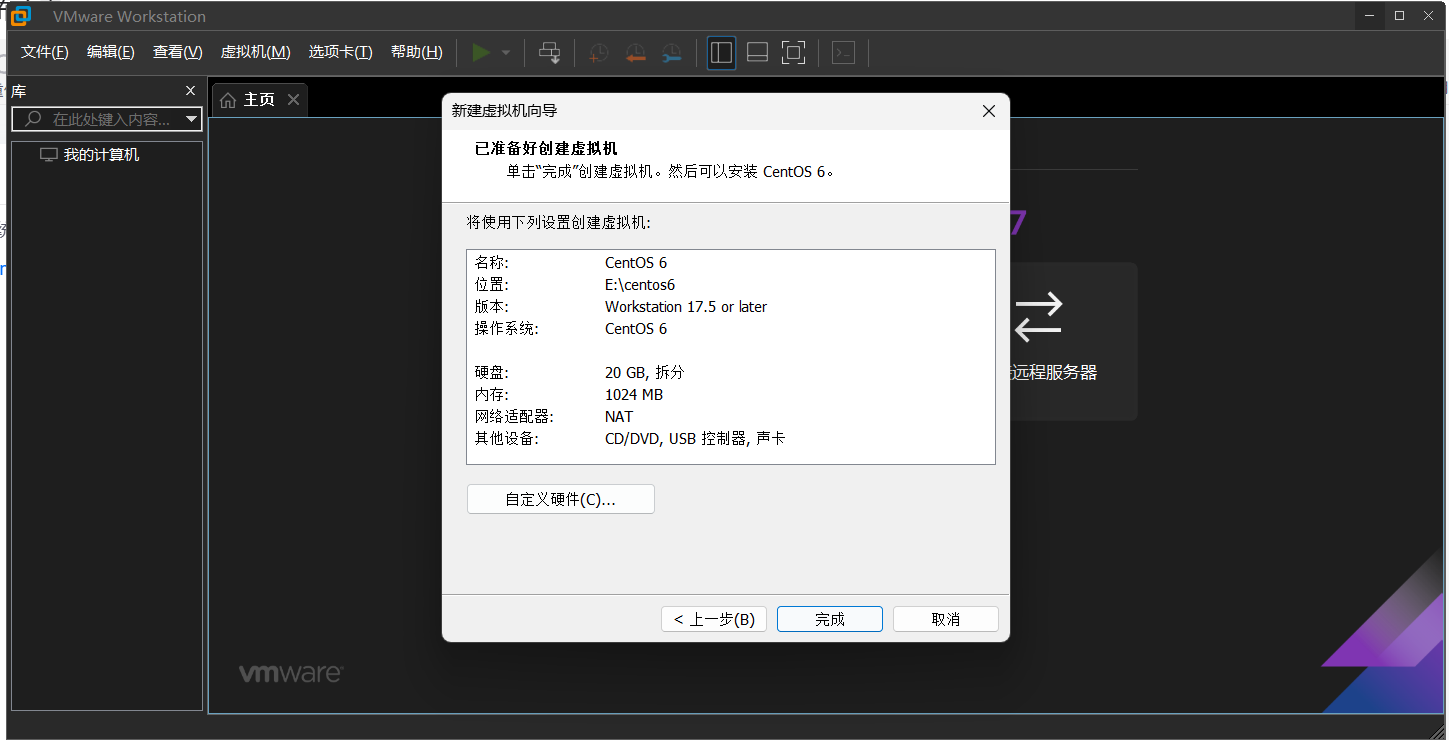1449x740 pixels.
Task: Click the 操作系统: label
Action: tap(506, 328)
